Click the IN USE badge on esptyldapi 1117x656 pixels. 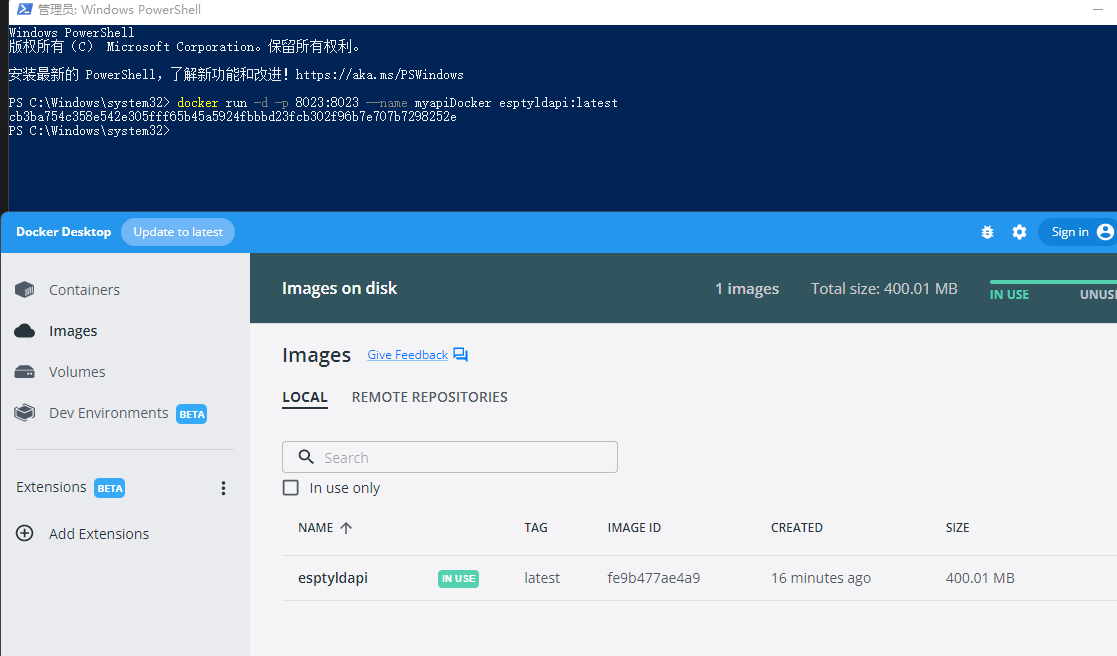point(458,578)
